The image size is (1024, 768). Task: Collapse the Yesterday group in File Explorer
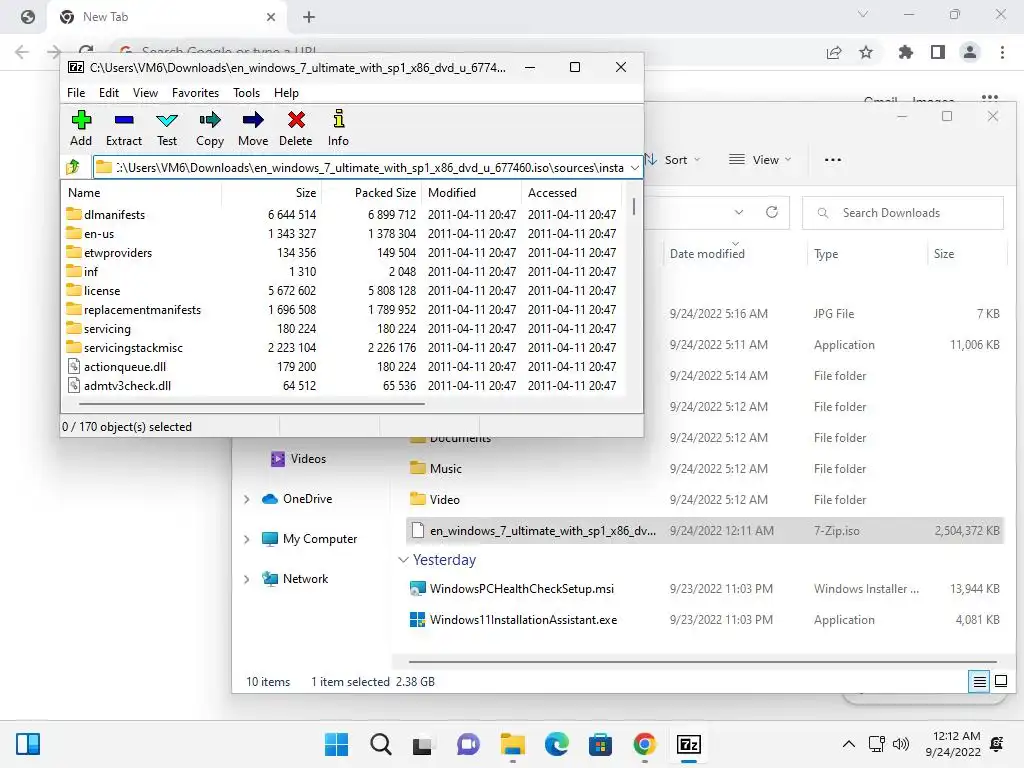(x=404, y=560)
